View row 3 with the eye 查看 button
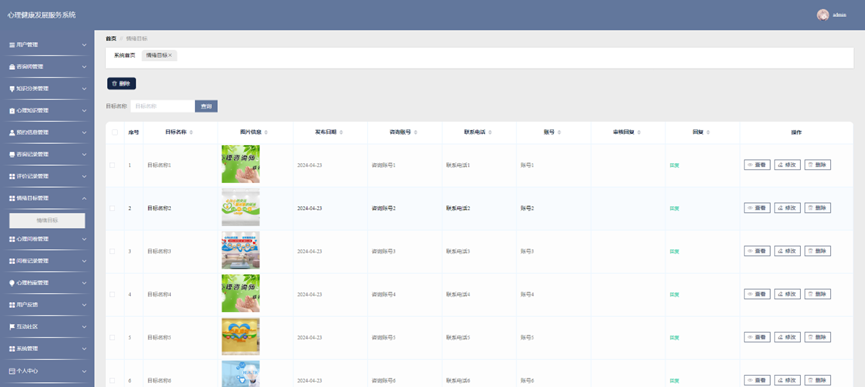Image resolution: width=865 pixels, height=387 pixels. [757, 251]
